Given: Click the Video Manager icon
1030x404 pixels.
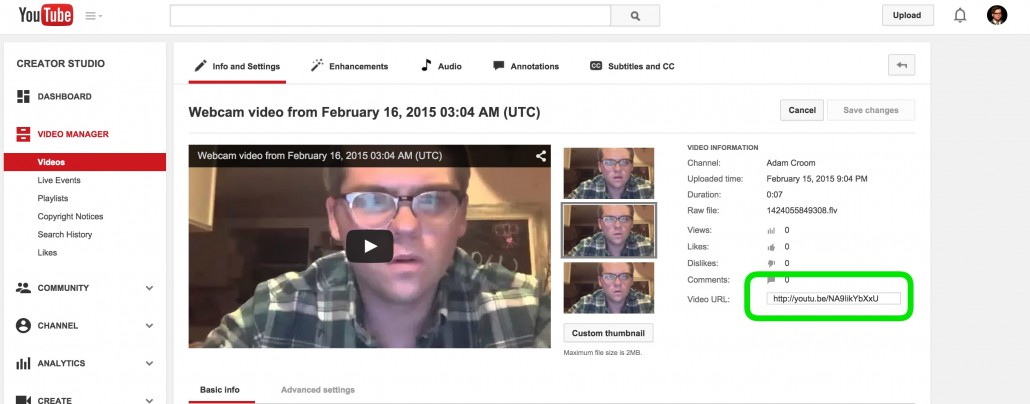Looking at the screenshot, I should 23,134.
